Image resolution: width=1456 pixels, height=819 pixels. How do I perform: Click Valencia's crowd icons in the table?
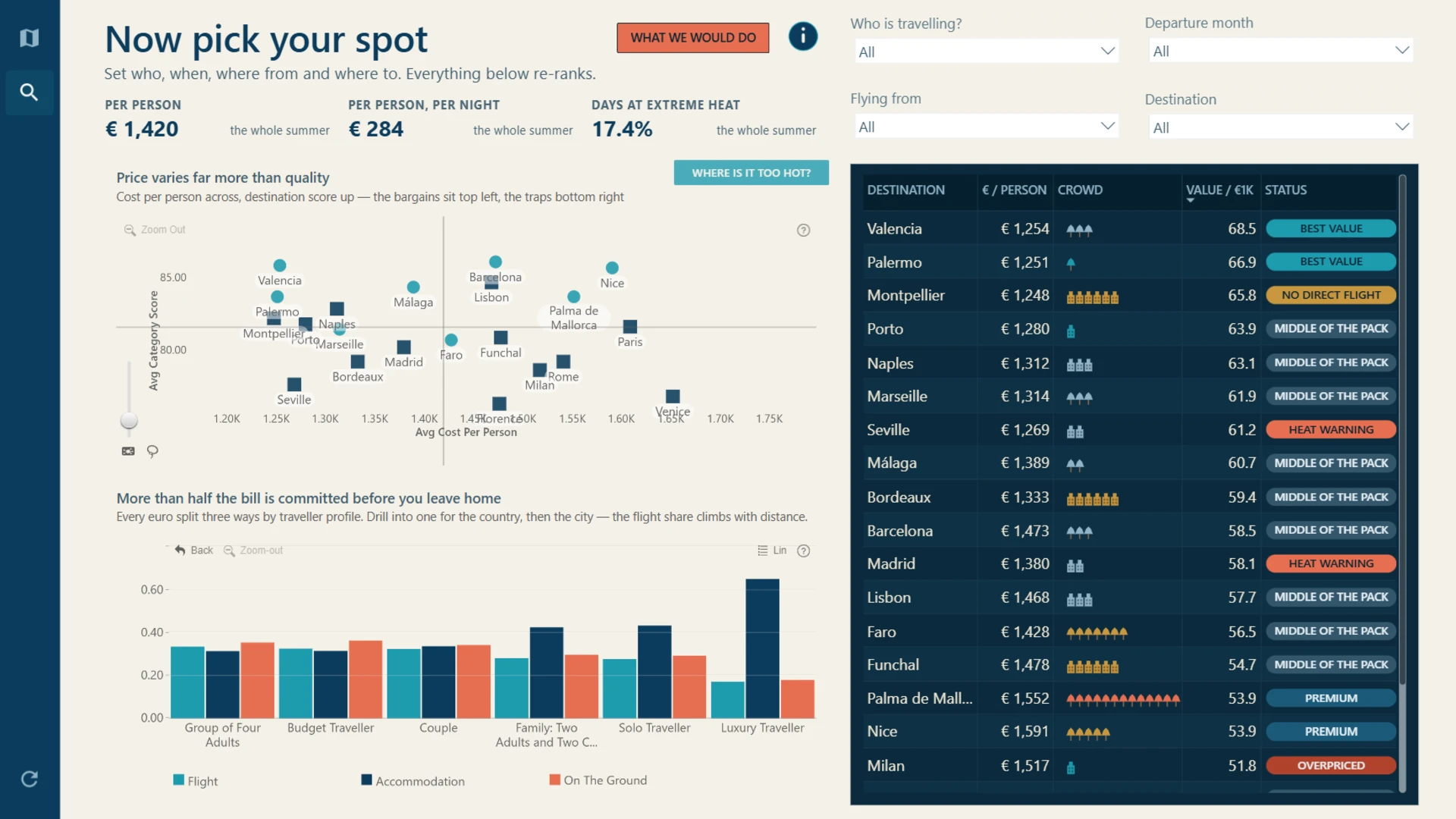[1079, 230]
